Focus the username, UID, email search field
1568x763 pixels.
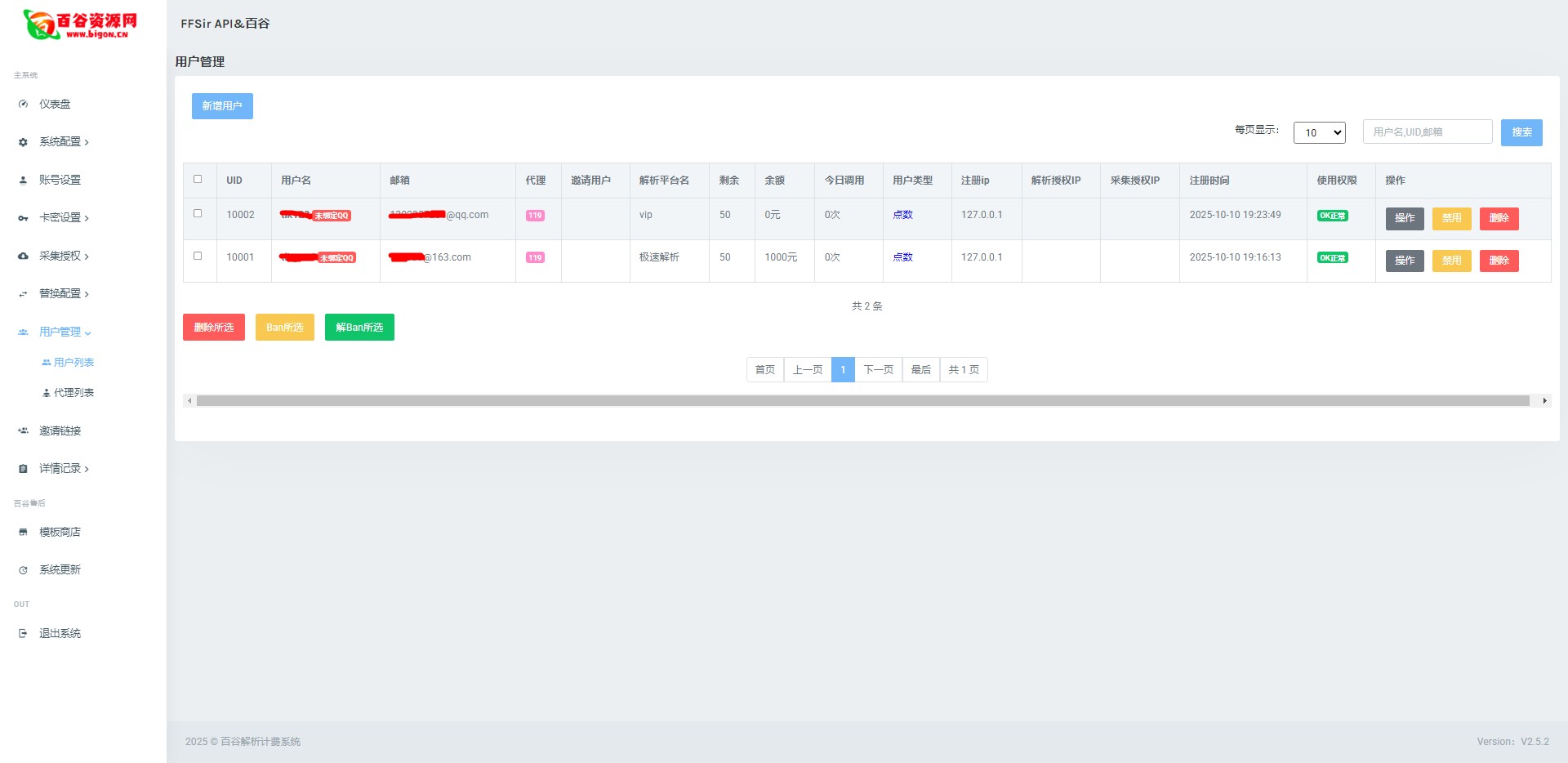click(1427, 132)
